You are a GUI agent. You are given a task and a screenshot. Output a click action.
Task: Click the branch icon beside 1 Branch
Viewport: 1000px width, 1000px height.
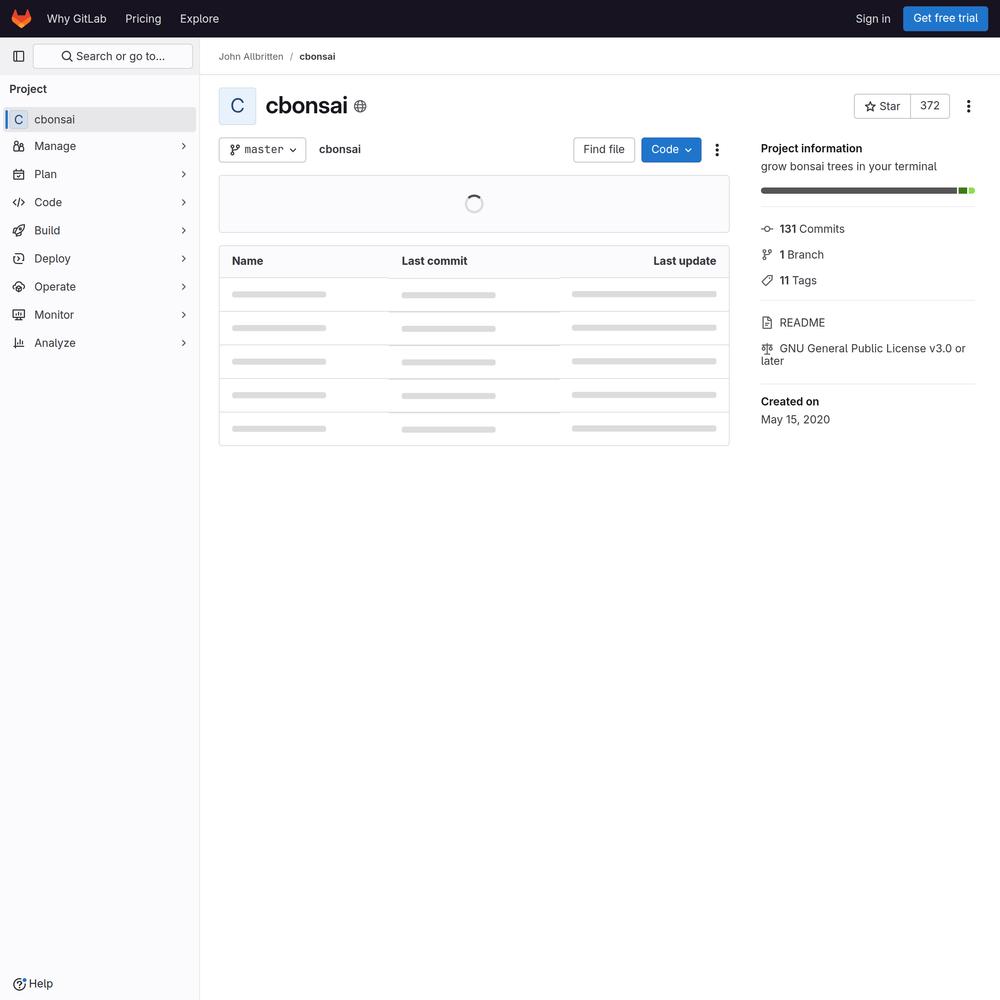click(767, 254)
